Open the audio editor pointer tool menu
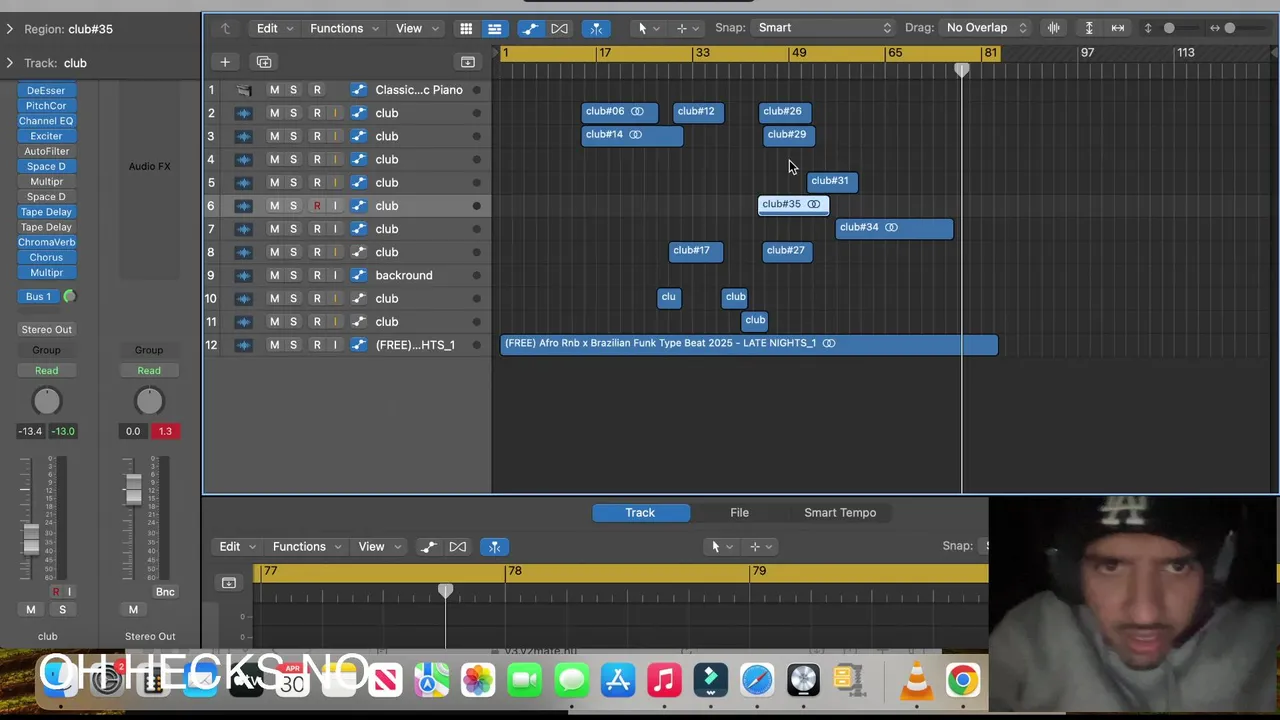1280x720 pixels. (720, 547)
